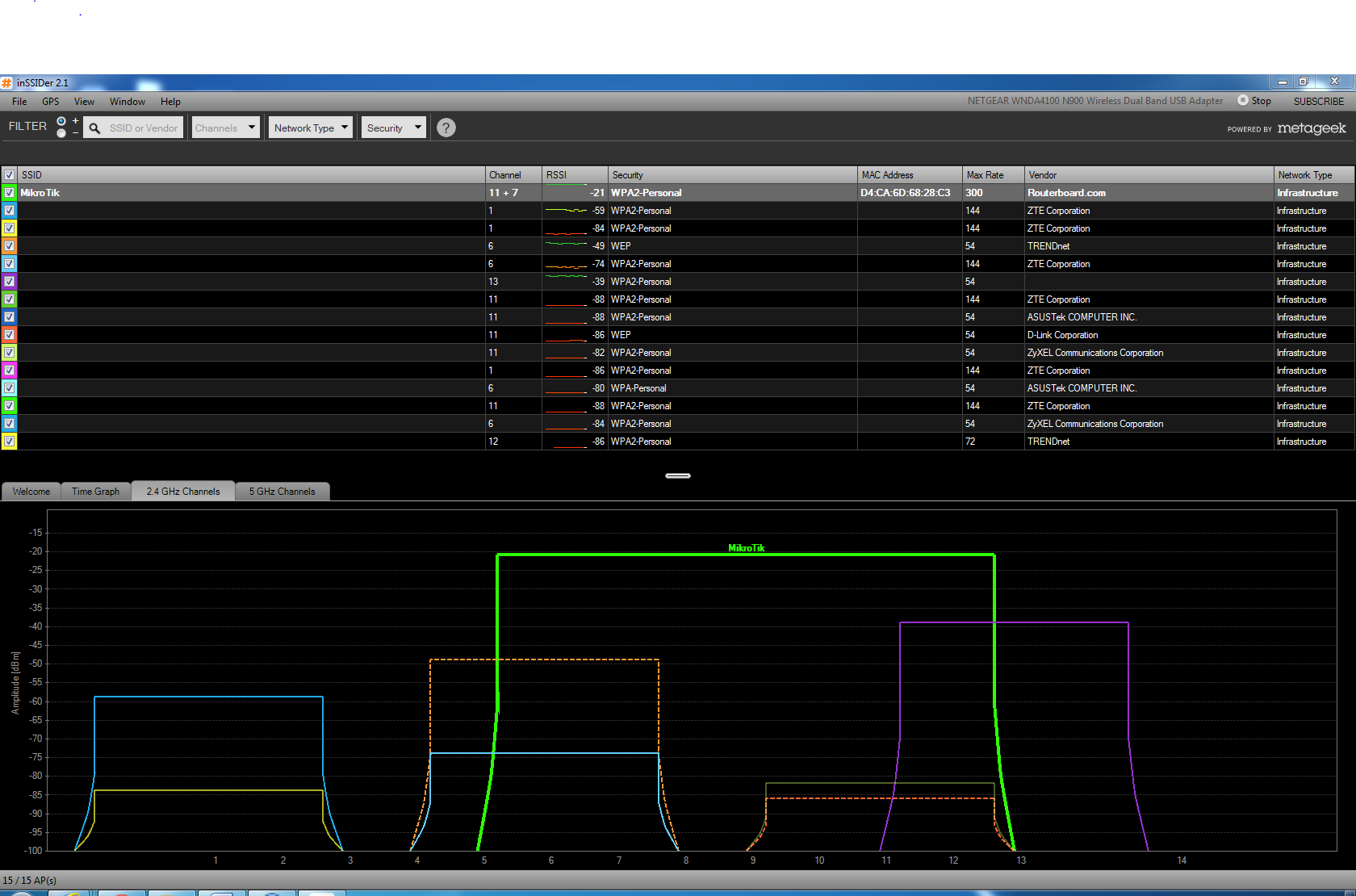
Task: Sort by the MAC Address column header
Action: (x=910, y=174)
